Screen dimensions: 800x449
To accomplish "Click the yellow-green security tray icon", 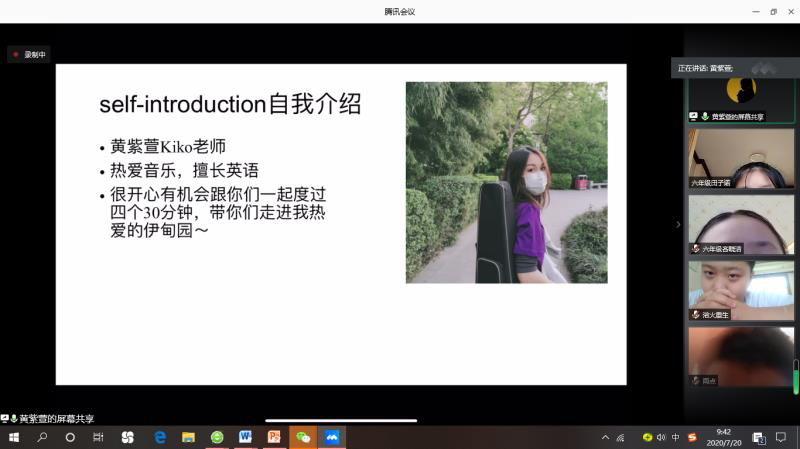I will click(647, 437).
